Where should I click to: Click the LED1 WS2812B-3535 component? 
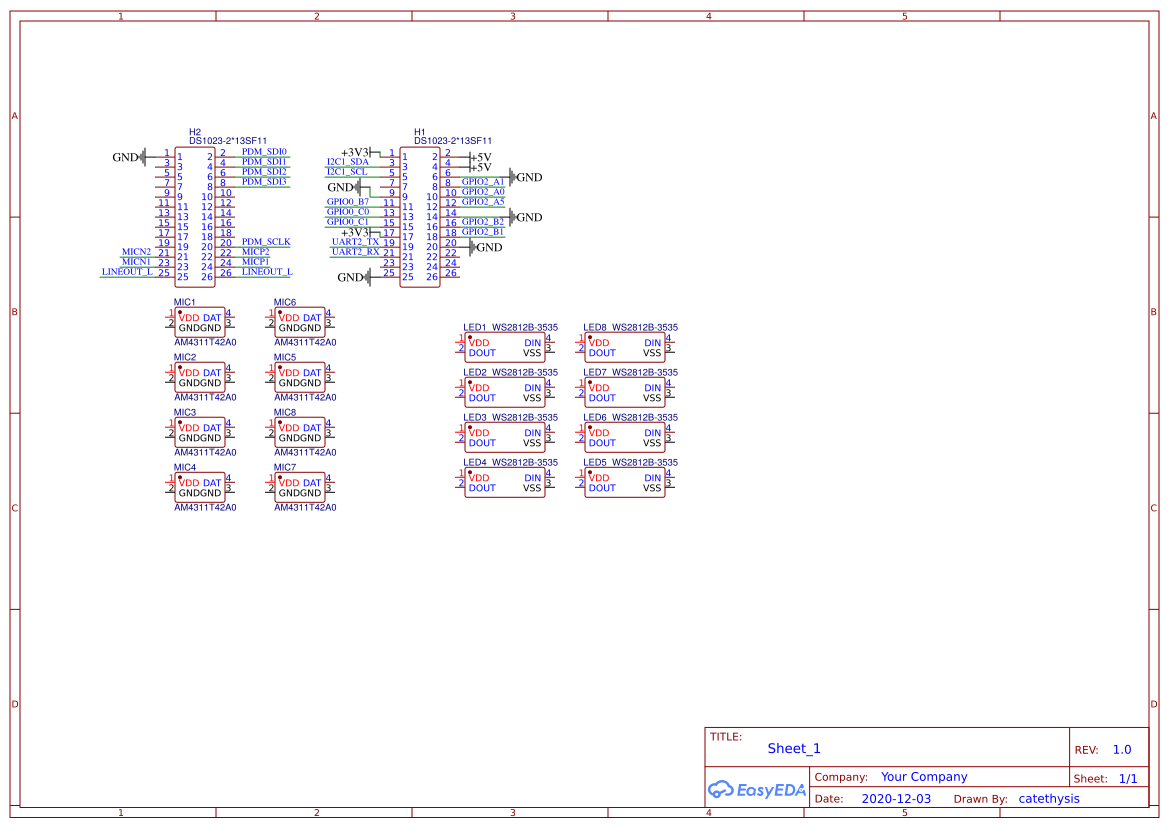tap(504, 347)
